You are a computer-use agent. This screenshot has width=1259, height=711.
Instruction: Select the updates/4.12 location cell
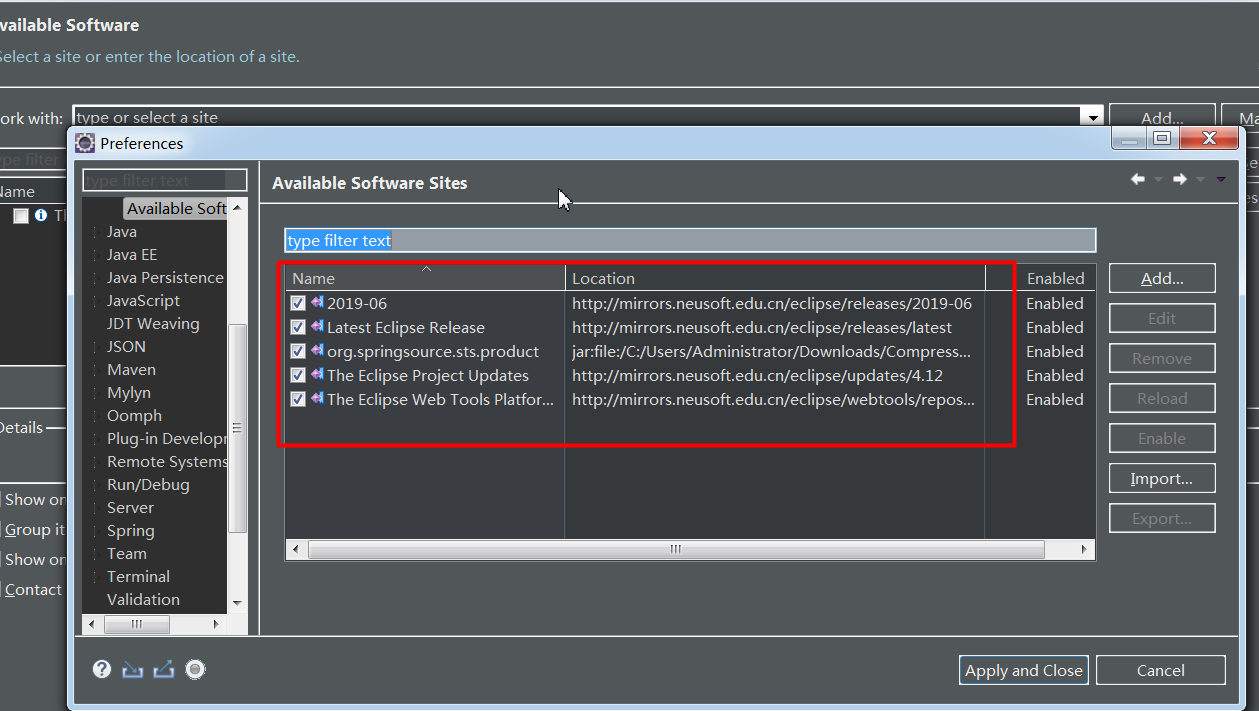(775, 375)
